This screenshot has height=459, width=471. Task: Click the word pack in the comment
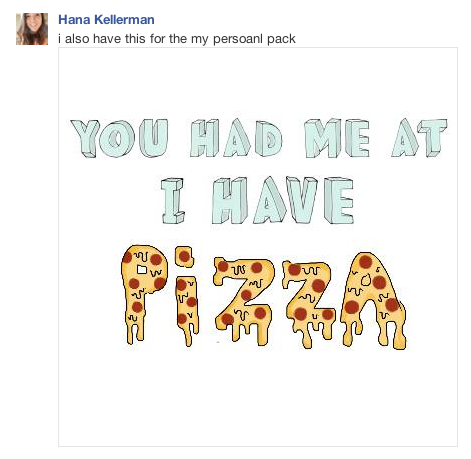[x=281, y=39]
